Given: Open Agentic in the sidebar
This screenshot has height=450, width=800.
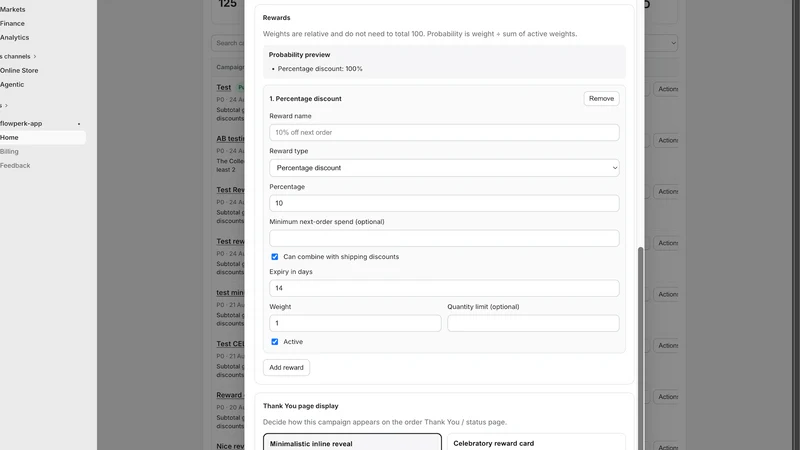Looking at the screenshot, I should [12, 85].
